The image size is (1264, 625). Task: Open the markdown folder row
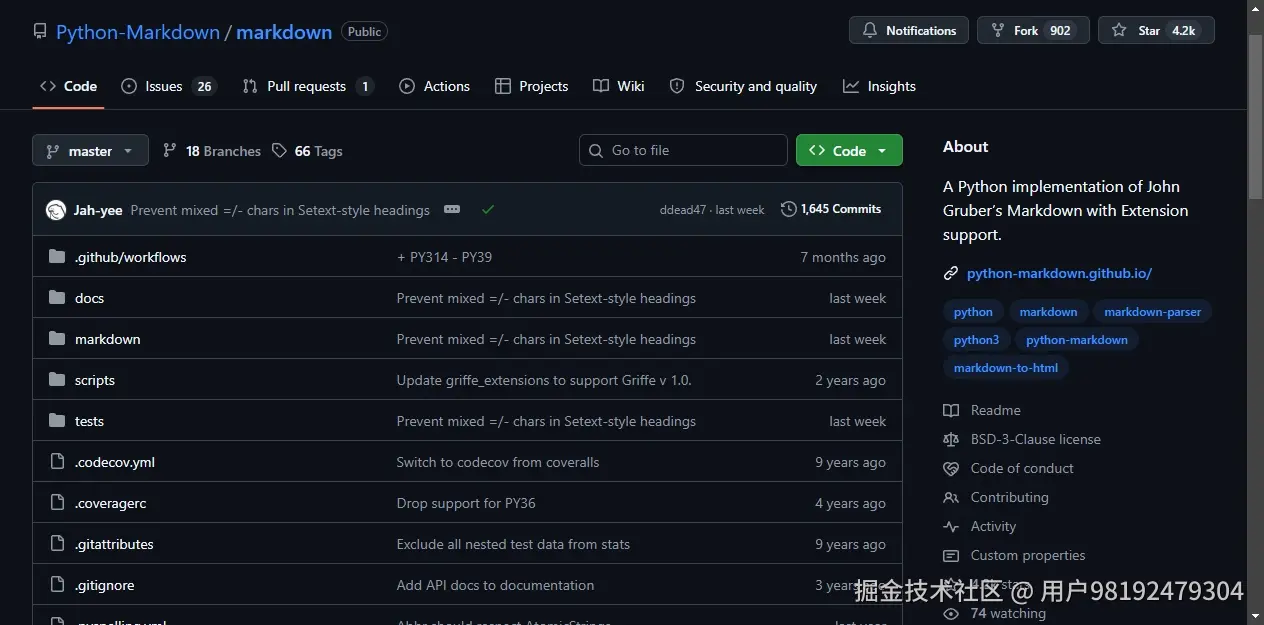pos(467,339)
